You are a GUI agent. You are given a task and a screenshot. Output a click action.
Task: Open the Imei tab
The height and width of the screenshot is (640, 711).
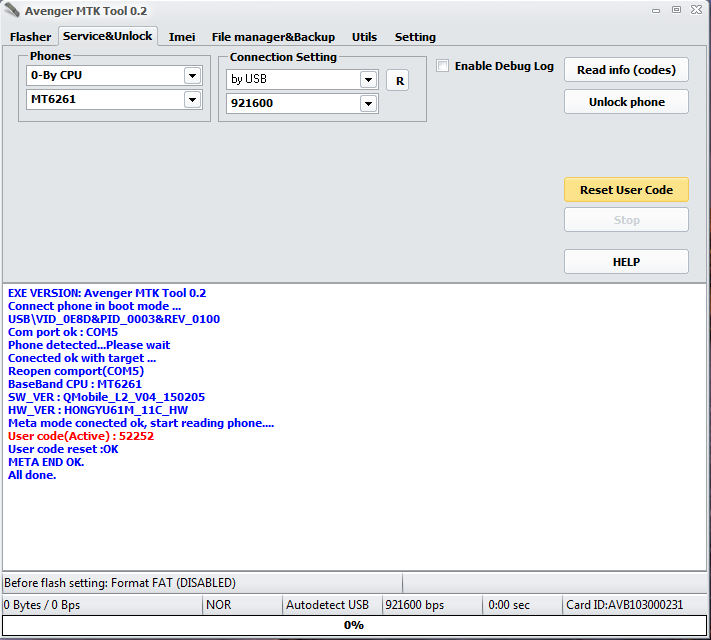[182, 37]
